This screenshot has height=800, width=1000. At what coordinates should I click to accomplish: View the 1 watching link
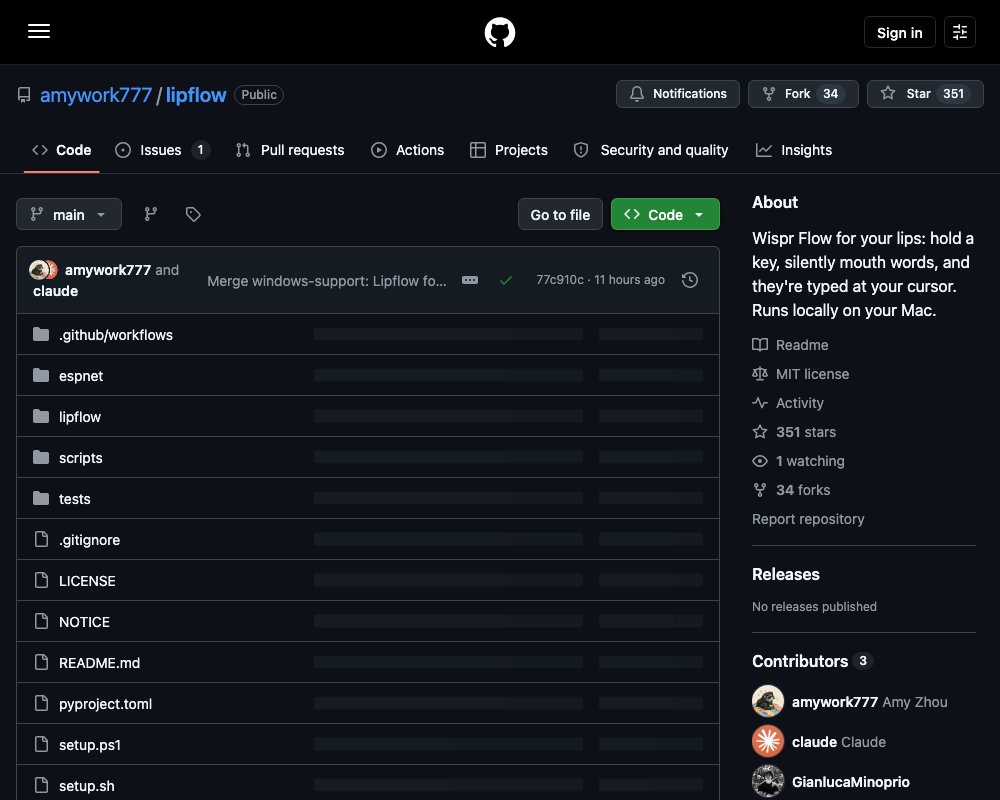[x=798, y=461]
